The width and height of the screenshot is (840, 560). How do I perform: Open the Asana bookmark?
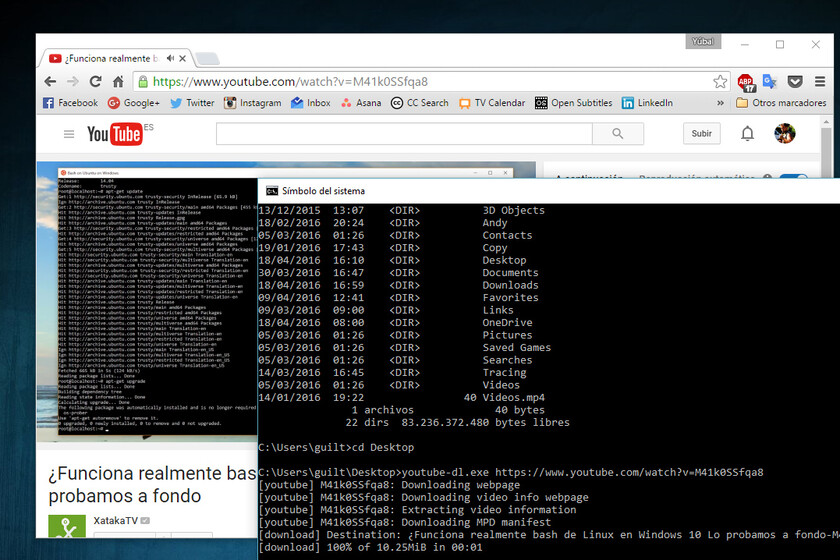click(361, 103)
